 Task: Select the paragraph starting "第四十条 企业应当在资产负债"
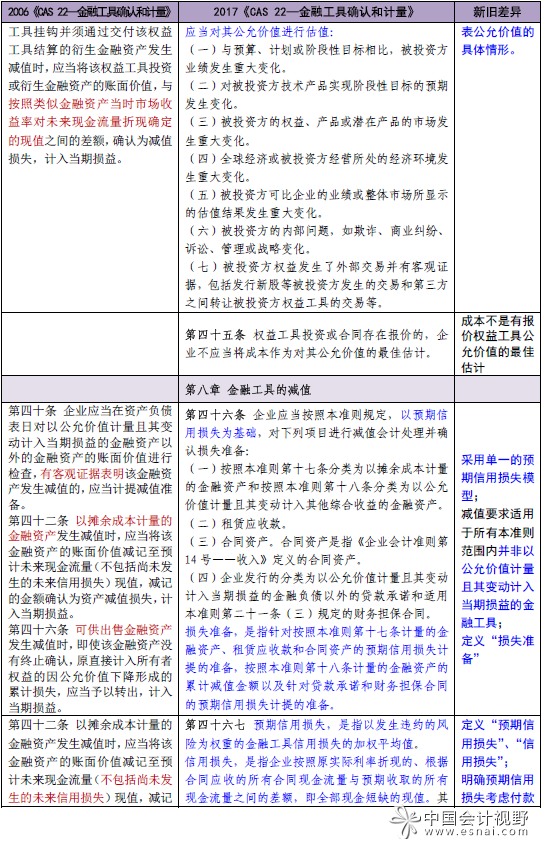(x=90, y=458)
